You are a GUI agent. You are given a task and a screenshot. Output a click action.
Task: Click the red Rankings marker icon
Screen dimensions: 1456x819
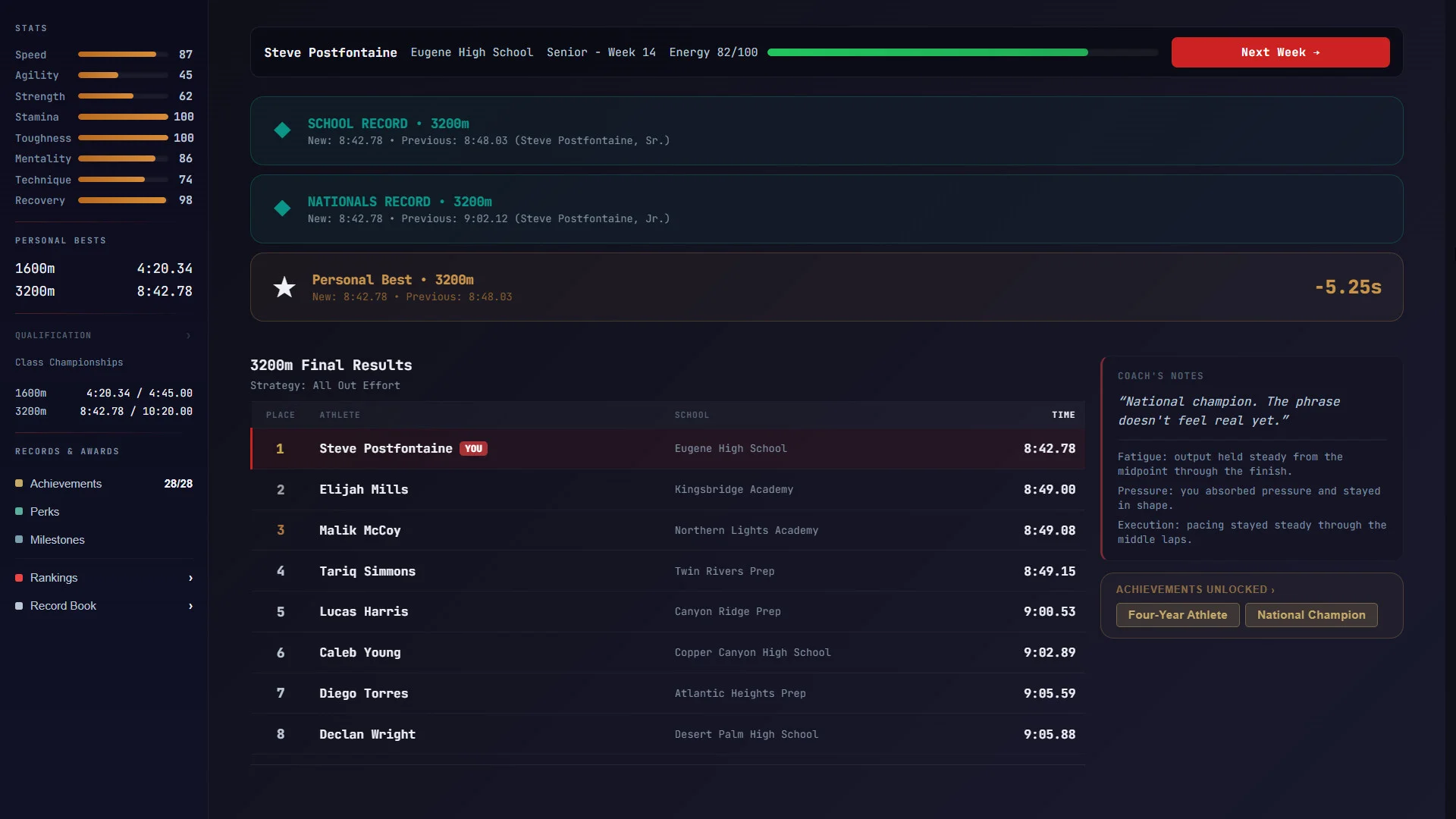coord(19,578)
